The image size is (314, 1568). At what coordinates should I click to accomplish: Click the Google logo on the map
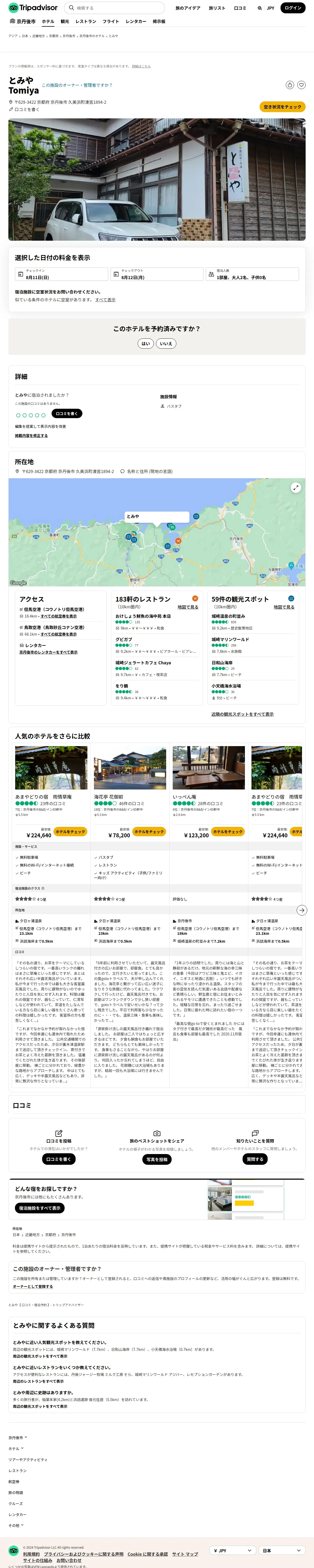[18, 583]
